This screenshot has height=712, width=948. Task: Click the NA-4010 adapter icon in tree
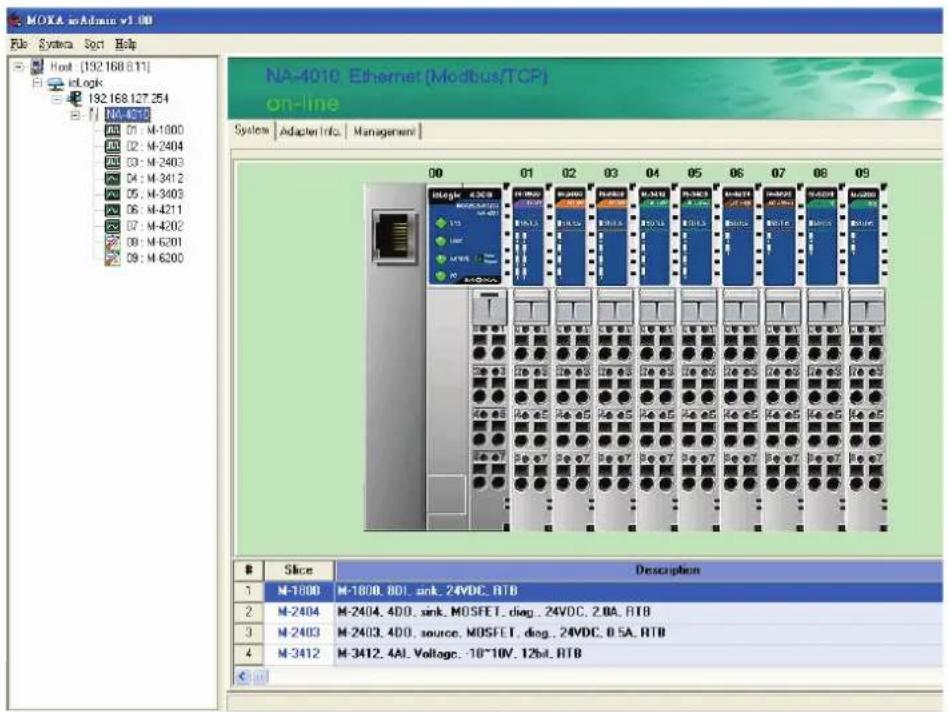coord(93,114)
